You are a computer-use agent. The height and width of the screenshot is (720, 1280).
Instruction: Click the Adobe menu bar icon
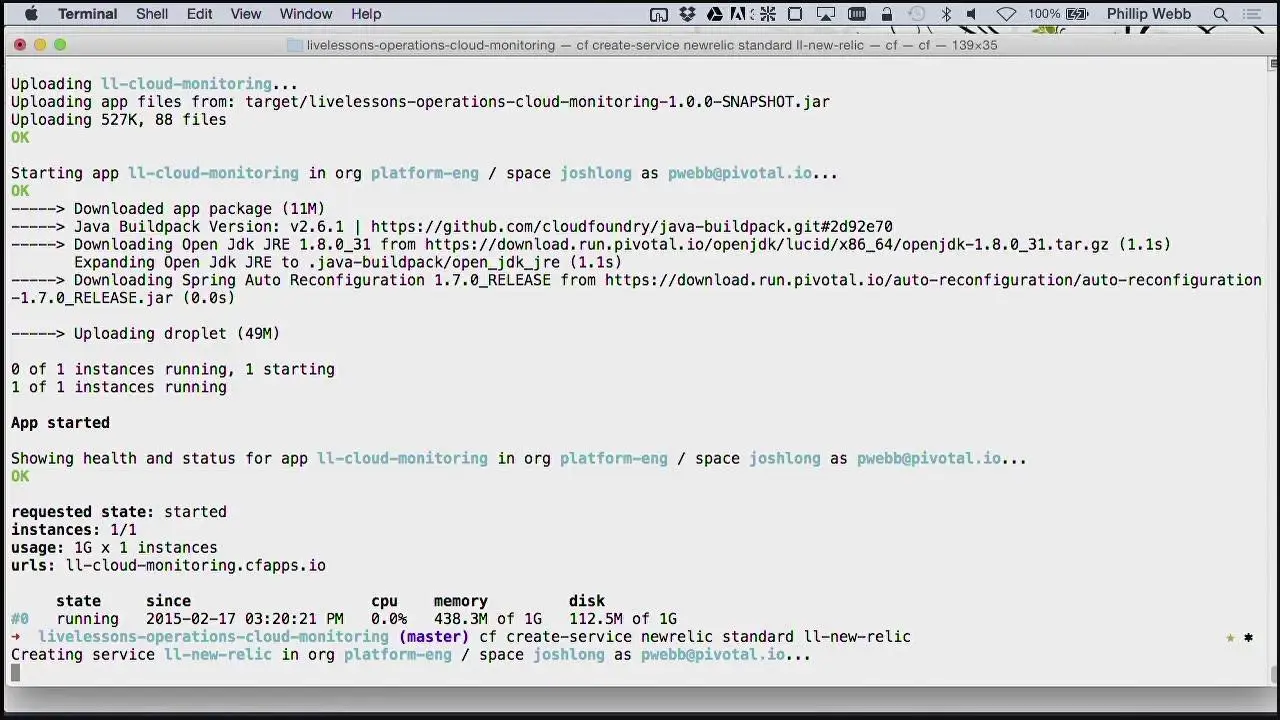pos(737,14)
